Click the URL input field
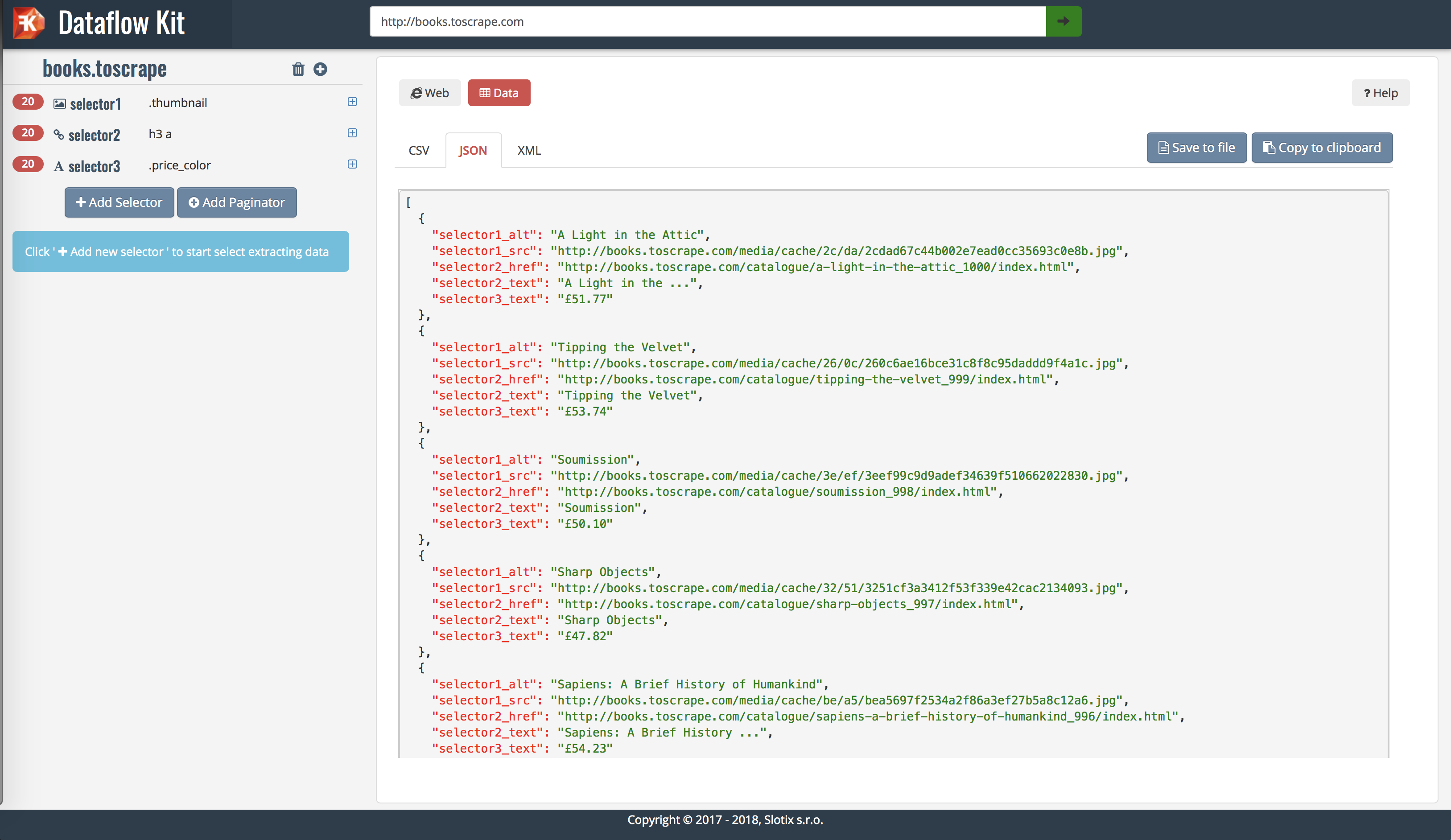 coord(708,21)
